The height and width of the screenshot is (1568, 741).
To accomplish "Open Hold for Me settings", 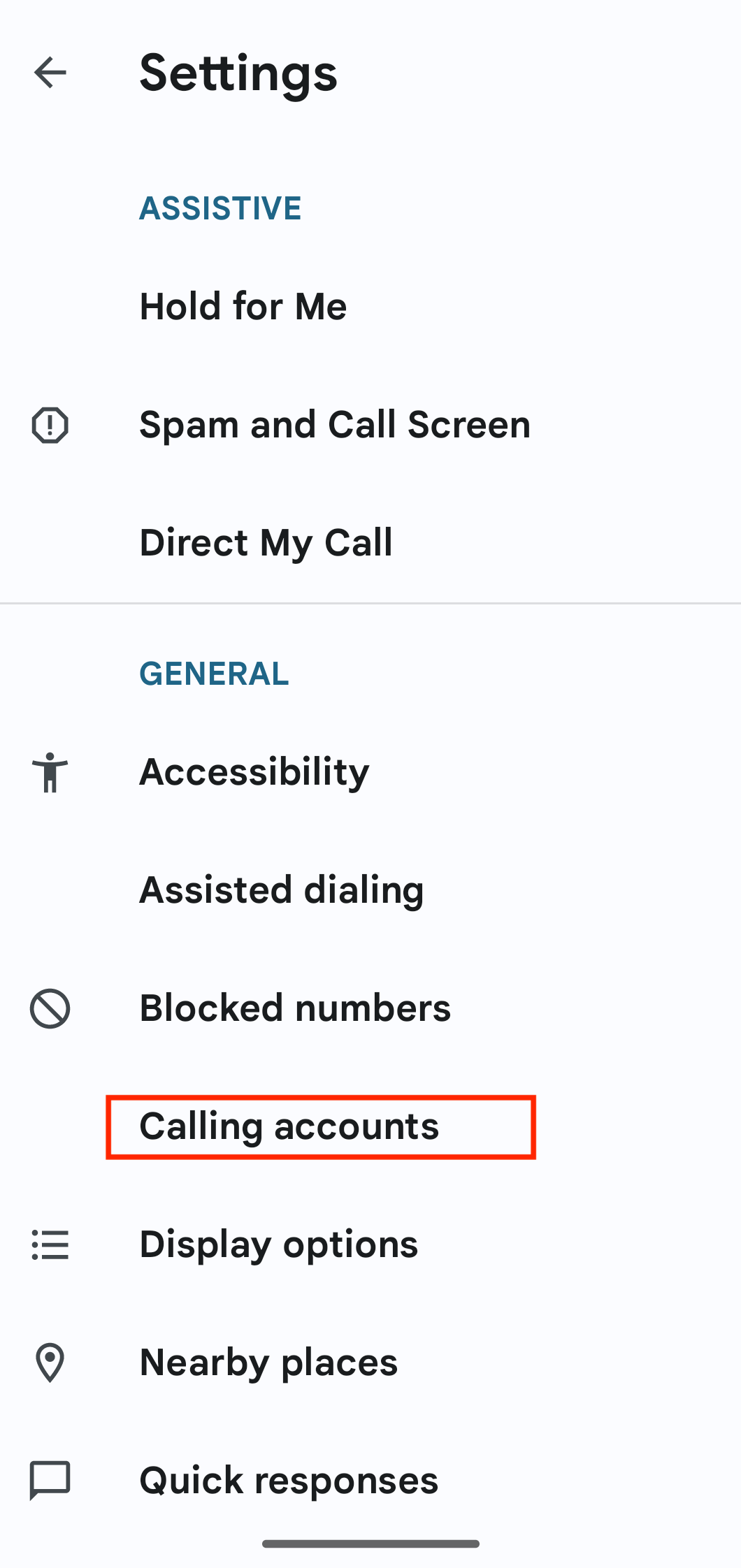I will coord(243,306).
